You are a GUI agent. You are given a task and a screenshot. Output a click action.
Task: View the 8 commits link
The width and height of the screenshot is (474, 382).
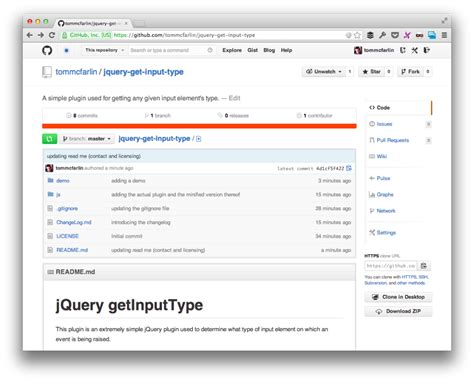[82, 116]
